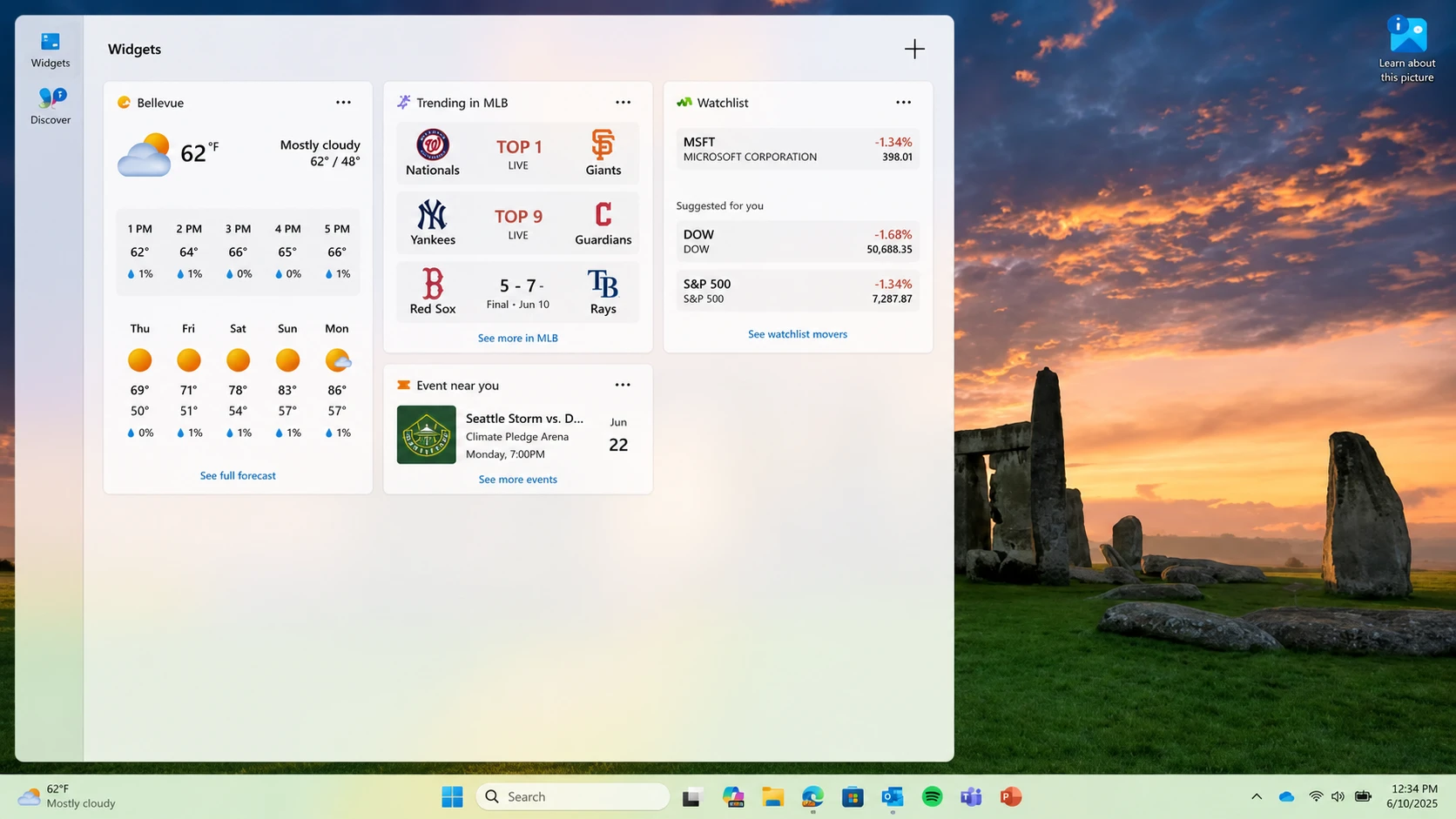This screenshot has height=819, width=1456.
Task: Open PowerPoint from the taskbar
Action: click(1011, 796)
